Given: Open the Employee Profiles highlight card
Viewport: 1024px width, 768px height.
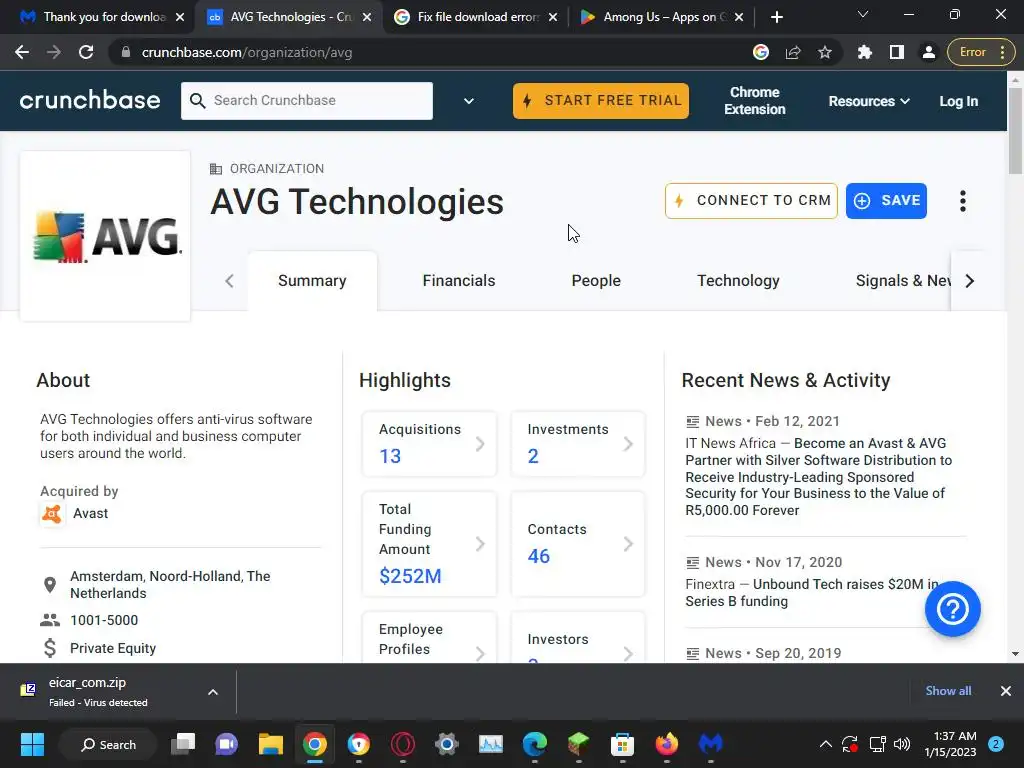Looking at the screenshot, I should point(430,639).
